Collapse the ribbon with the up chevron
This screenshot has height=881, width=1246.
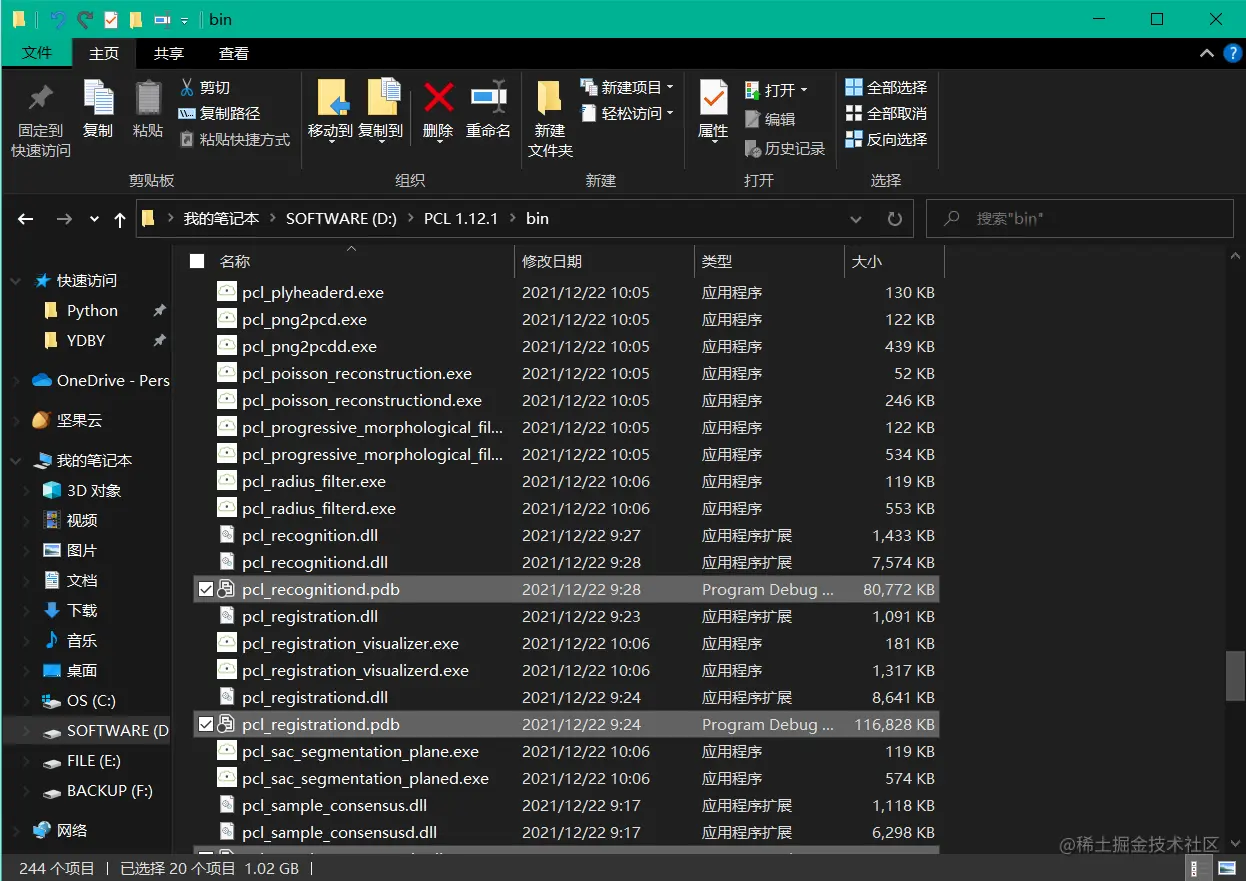pos(1205,54)
